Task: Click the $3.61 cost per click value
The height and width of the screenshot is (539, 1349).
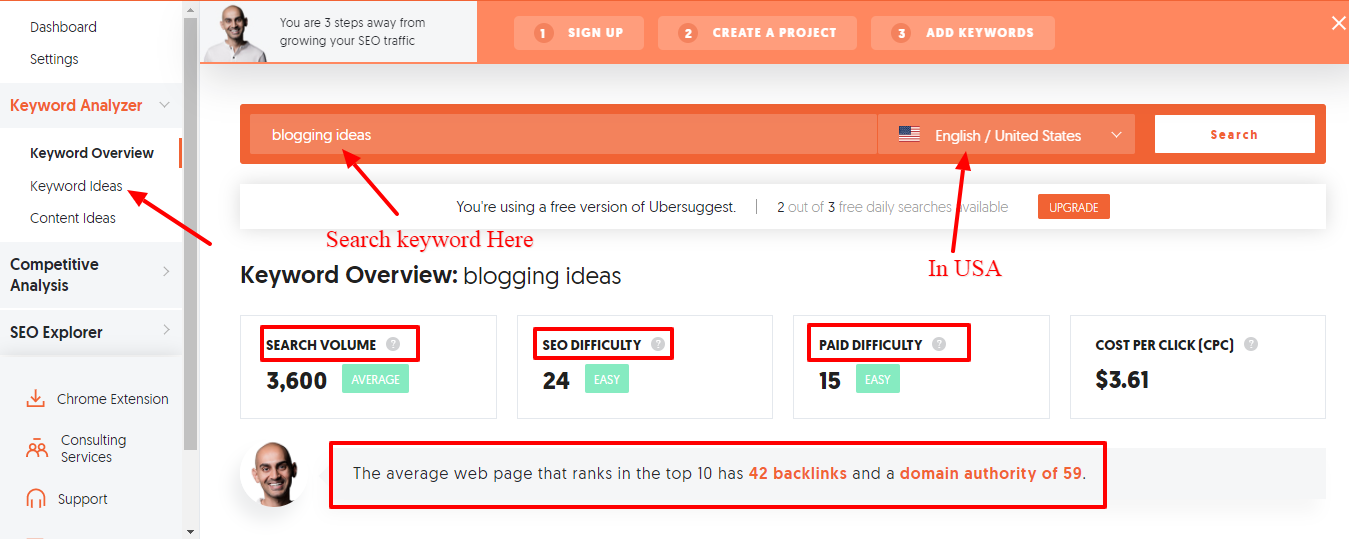Action: point(1122,380)
